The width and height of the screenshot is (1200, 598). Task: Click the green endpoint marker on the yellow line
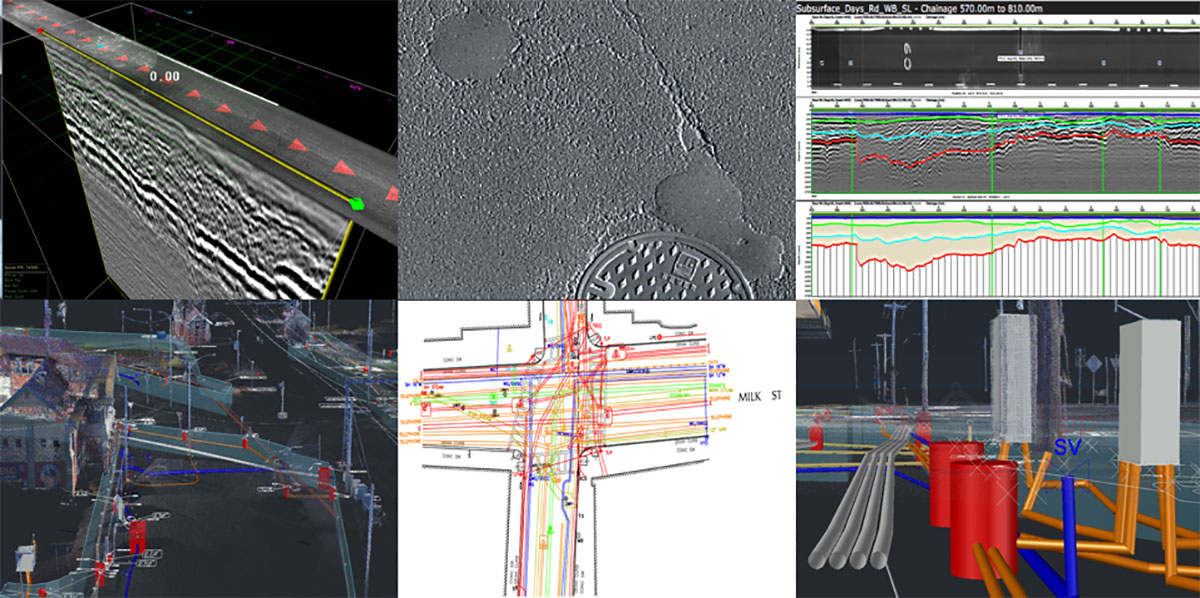[x=354, y=203]
